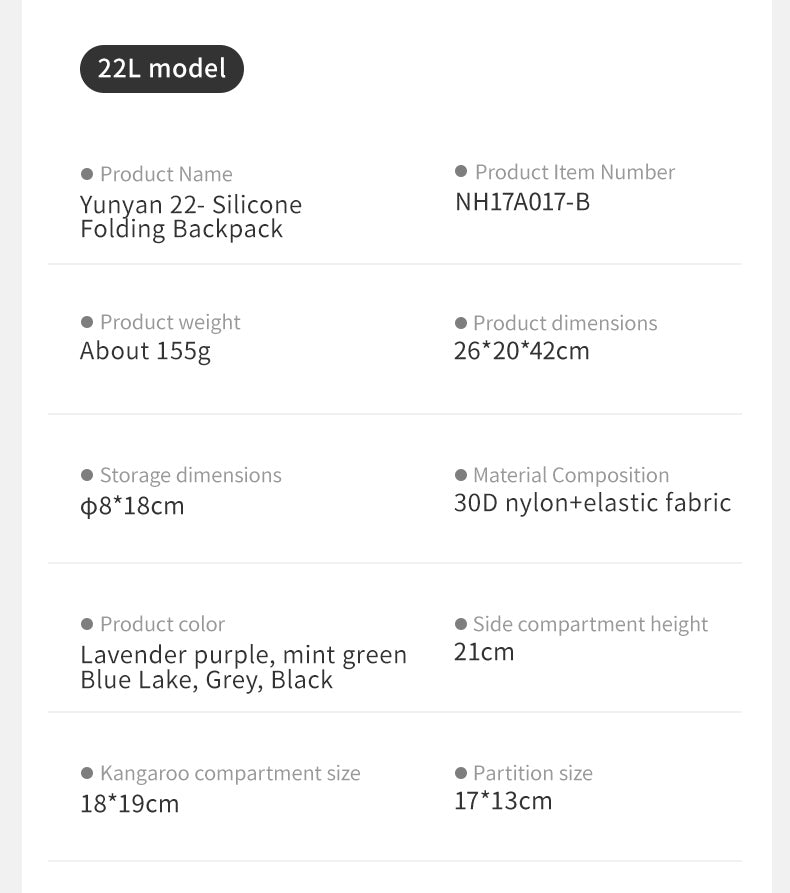Click the bullet dot beside Storage dimensions
Viewport: 790px width, 893px height.
click(x=87, y=475)
